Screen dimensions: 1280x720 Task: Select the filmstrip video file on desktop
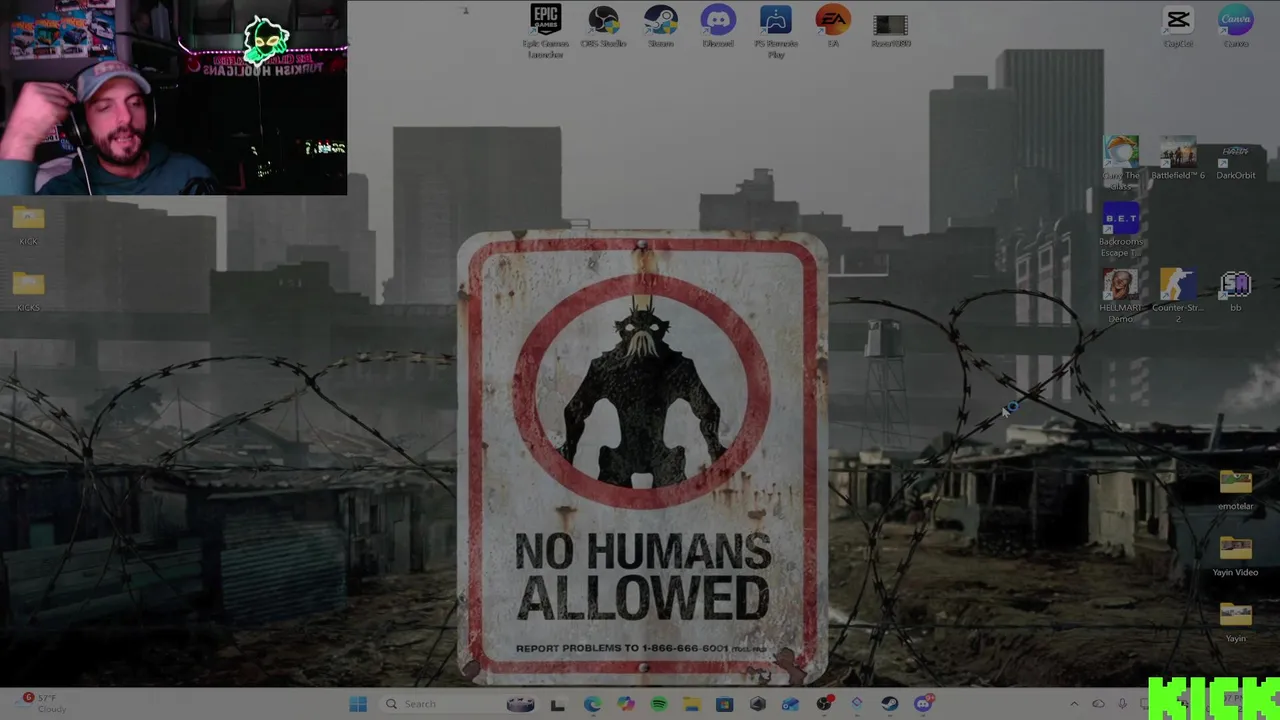[x=890, y=30]
